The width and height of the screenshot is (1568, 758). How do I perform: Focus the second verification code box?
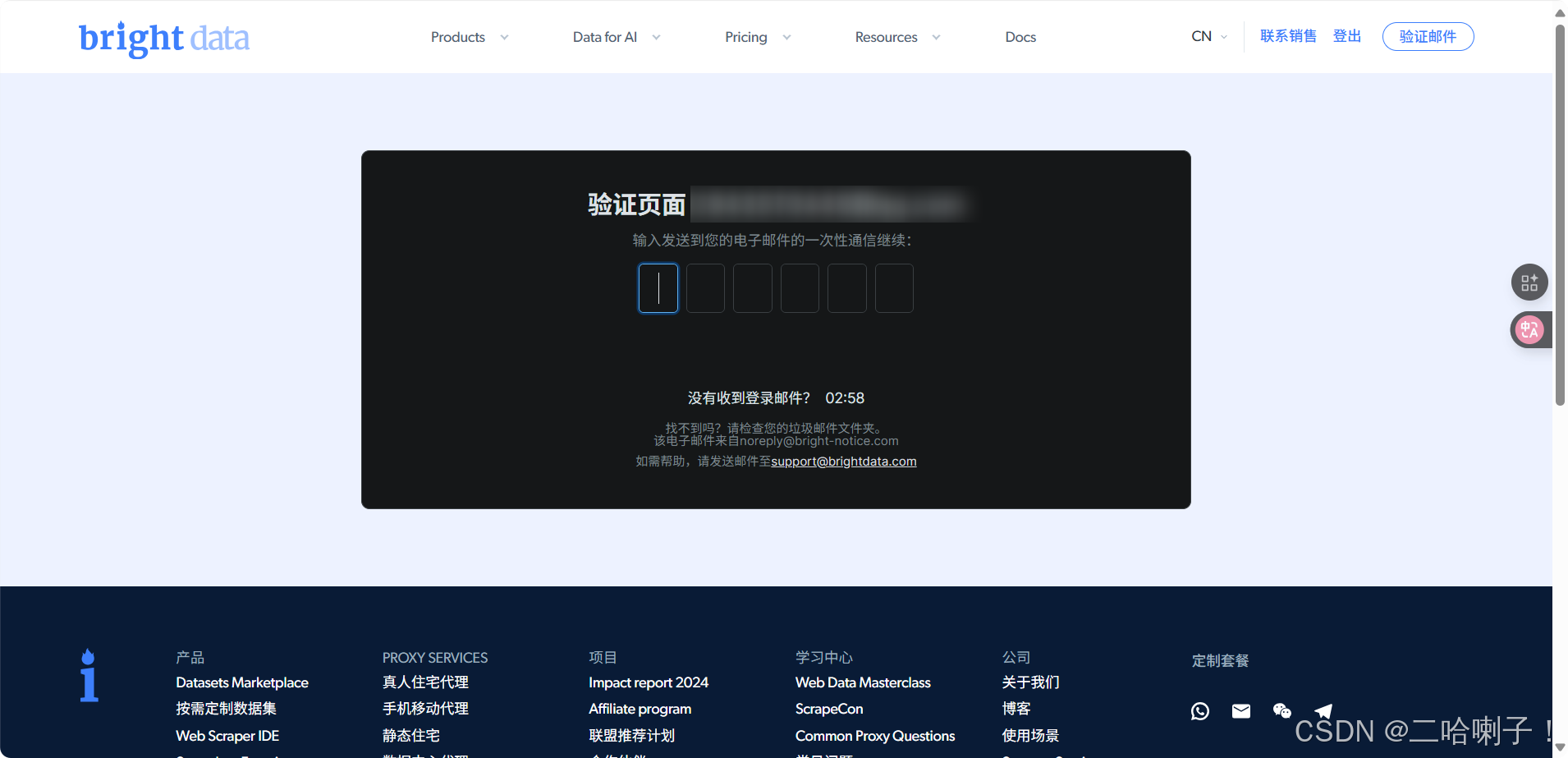705,288
